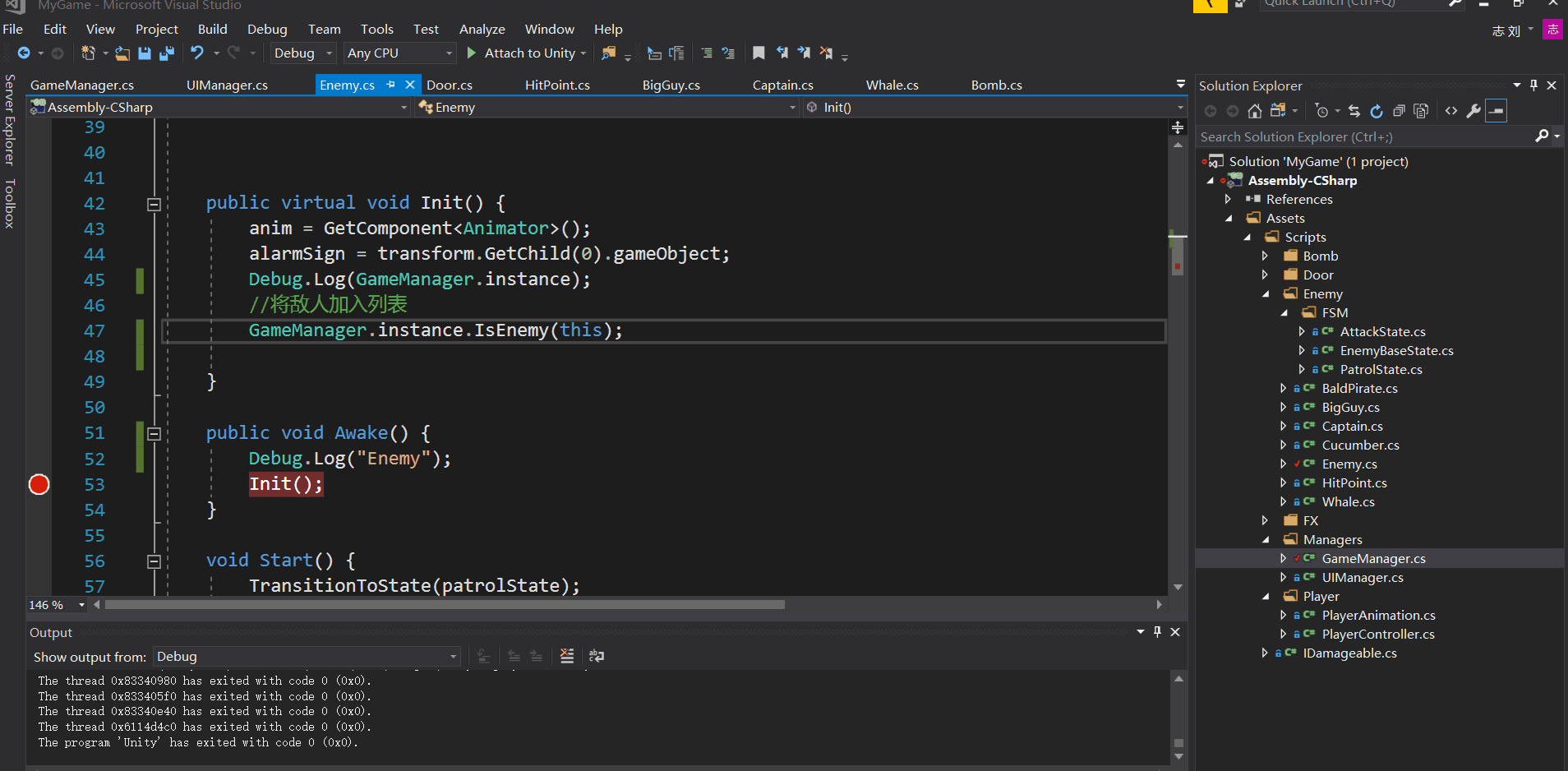The height and width of the screenshot is (771, 1568).
Task: Toggle word wrap in the Output window
Action: point(597,656)
